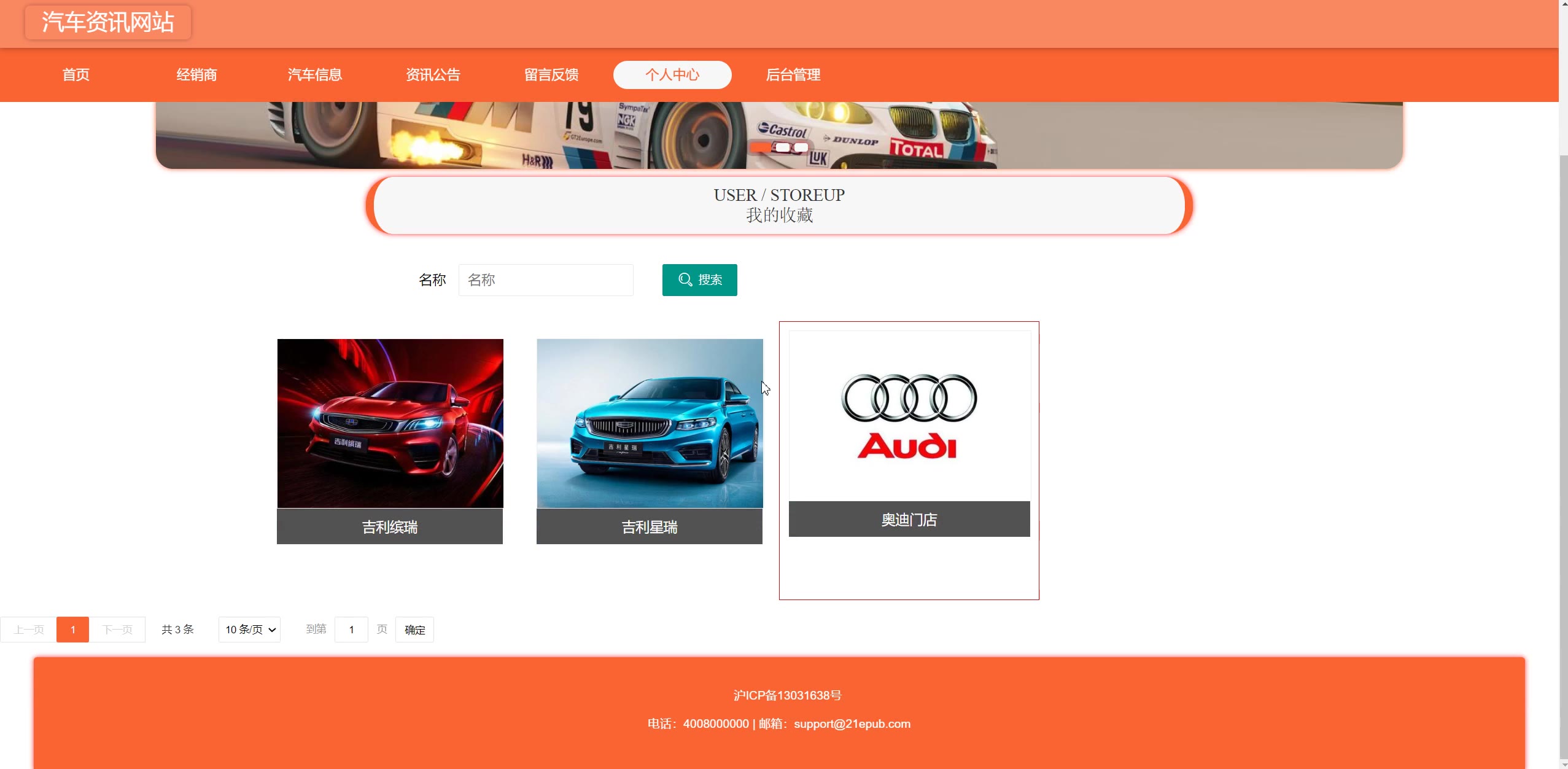
Task: Open the Audi logo 奥迪门店 card
Action: pyautogui.click(x=909, y=416)
